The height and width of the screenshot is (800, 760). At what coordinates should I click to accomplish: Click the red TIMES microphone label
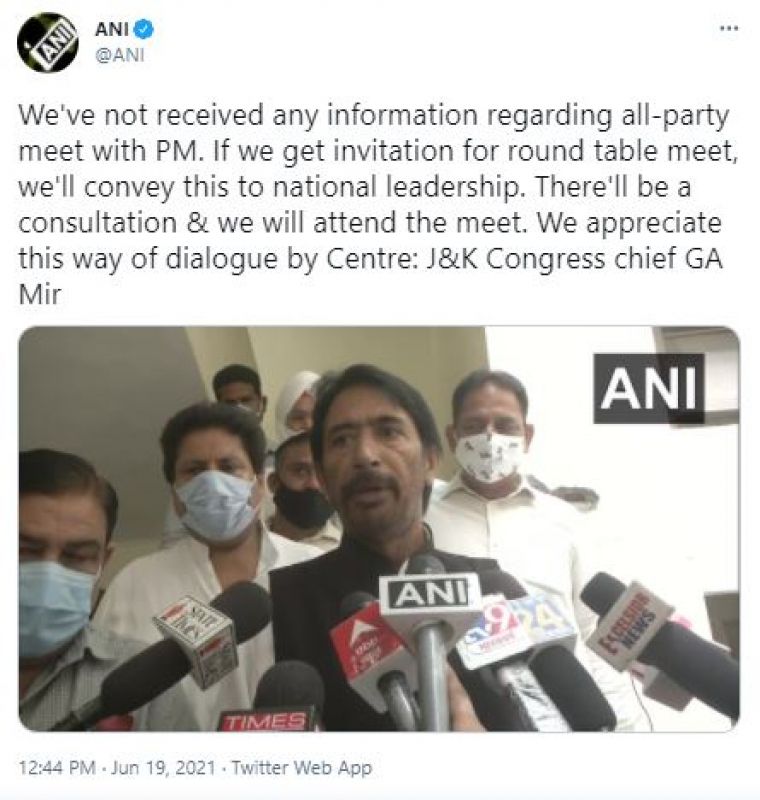[266, 721]
